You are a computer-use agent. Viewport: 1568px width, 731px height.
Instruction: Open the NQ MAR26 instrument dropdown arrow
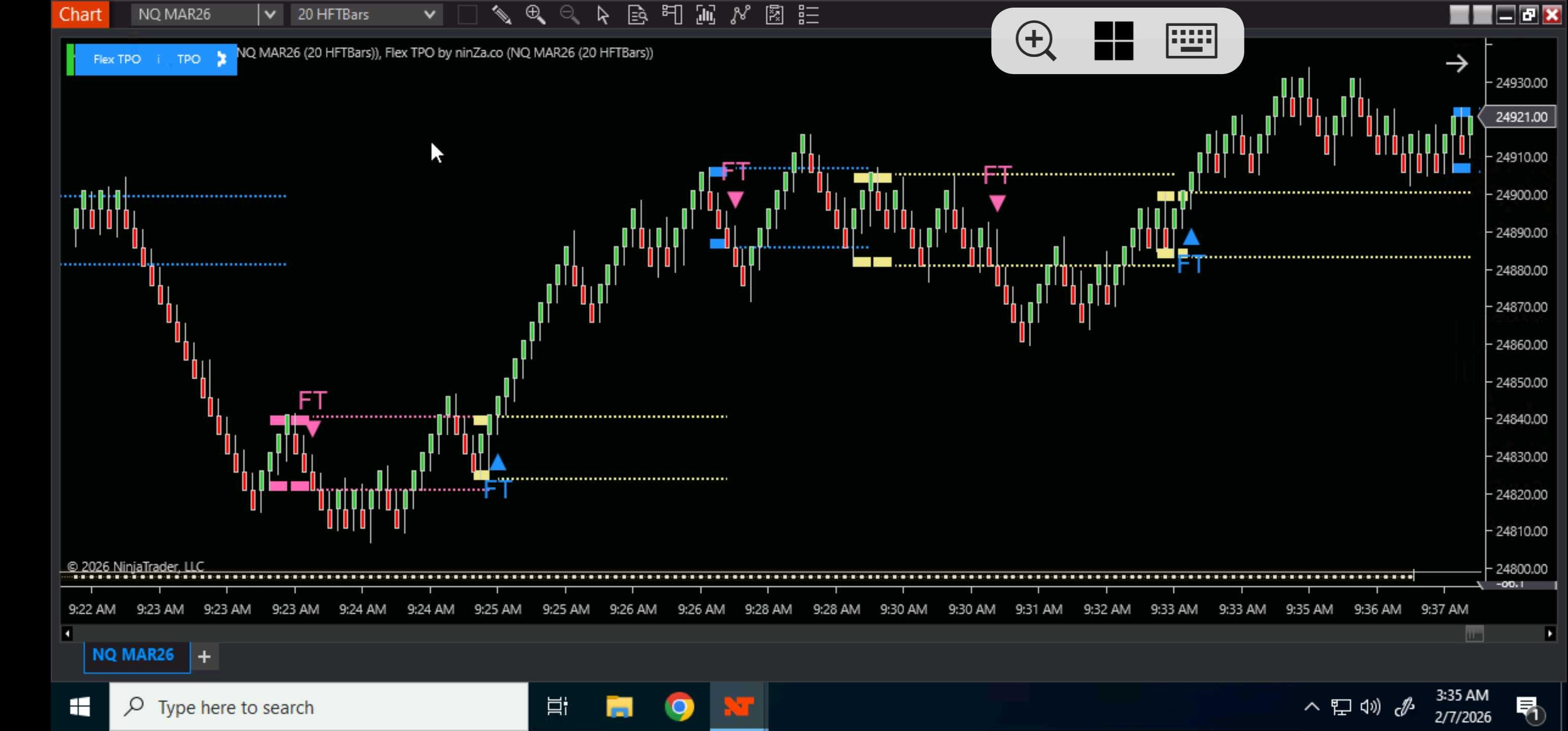point(270,15)
